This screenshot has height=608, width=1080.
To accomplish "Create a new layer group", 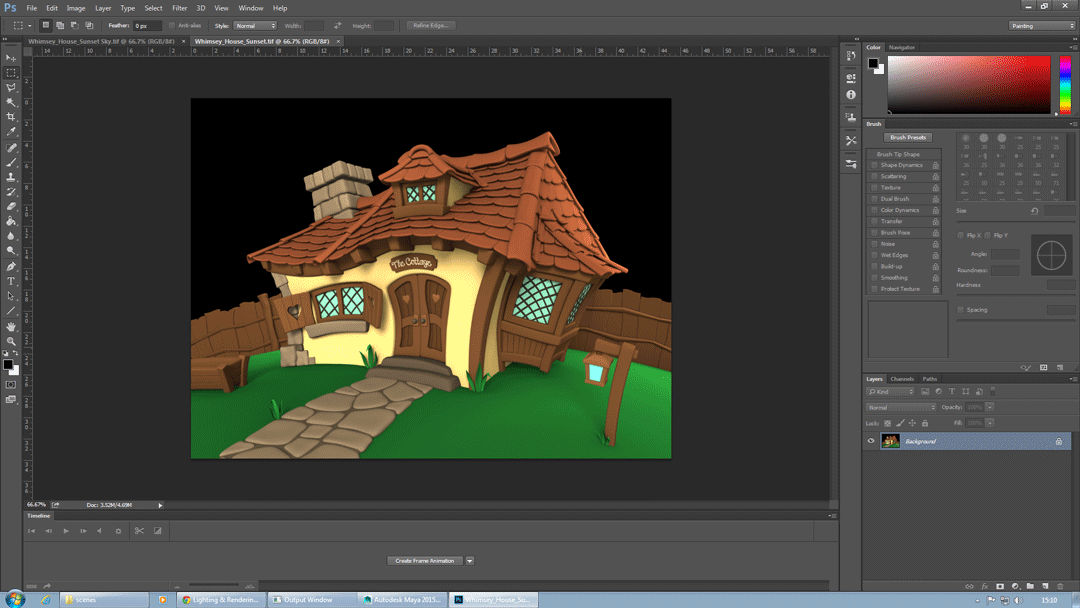I will (1030, 586).
